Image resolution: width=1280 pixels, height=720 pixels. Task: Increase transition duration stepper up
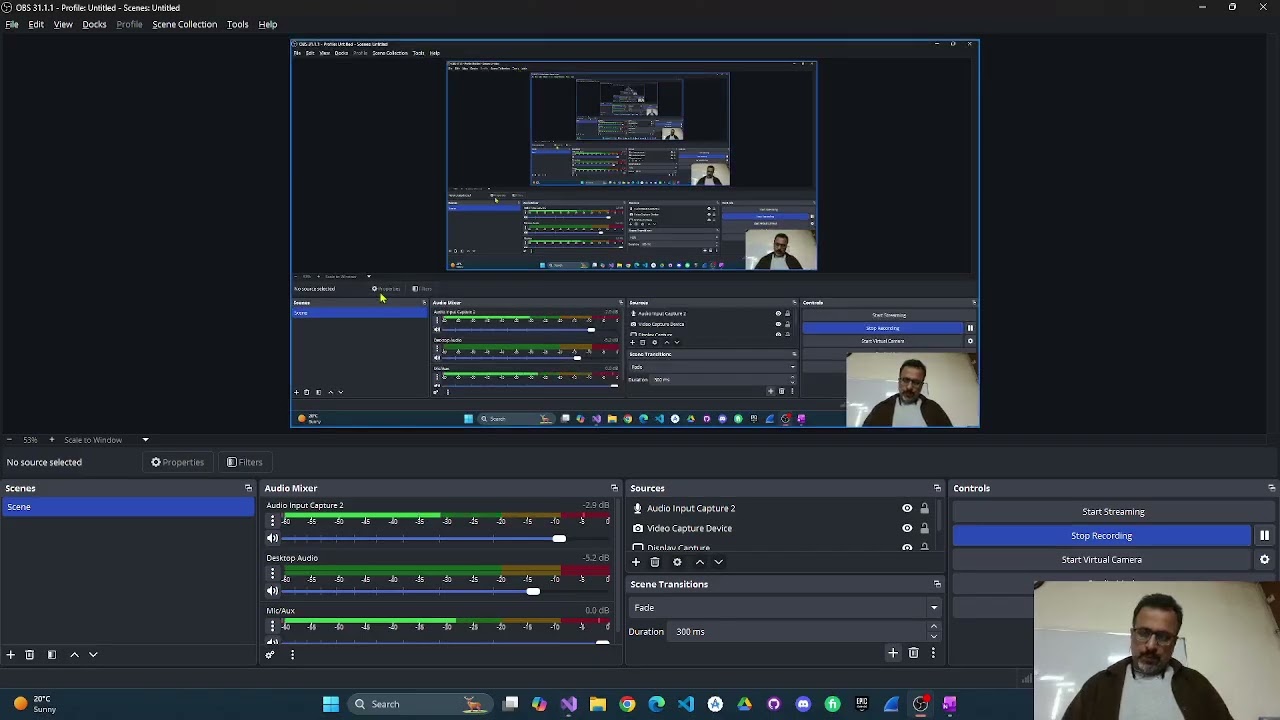coord(934,627)
